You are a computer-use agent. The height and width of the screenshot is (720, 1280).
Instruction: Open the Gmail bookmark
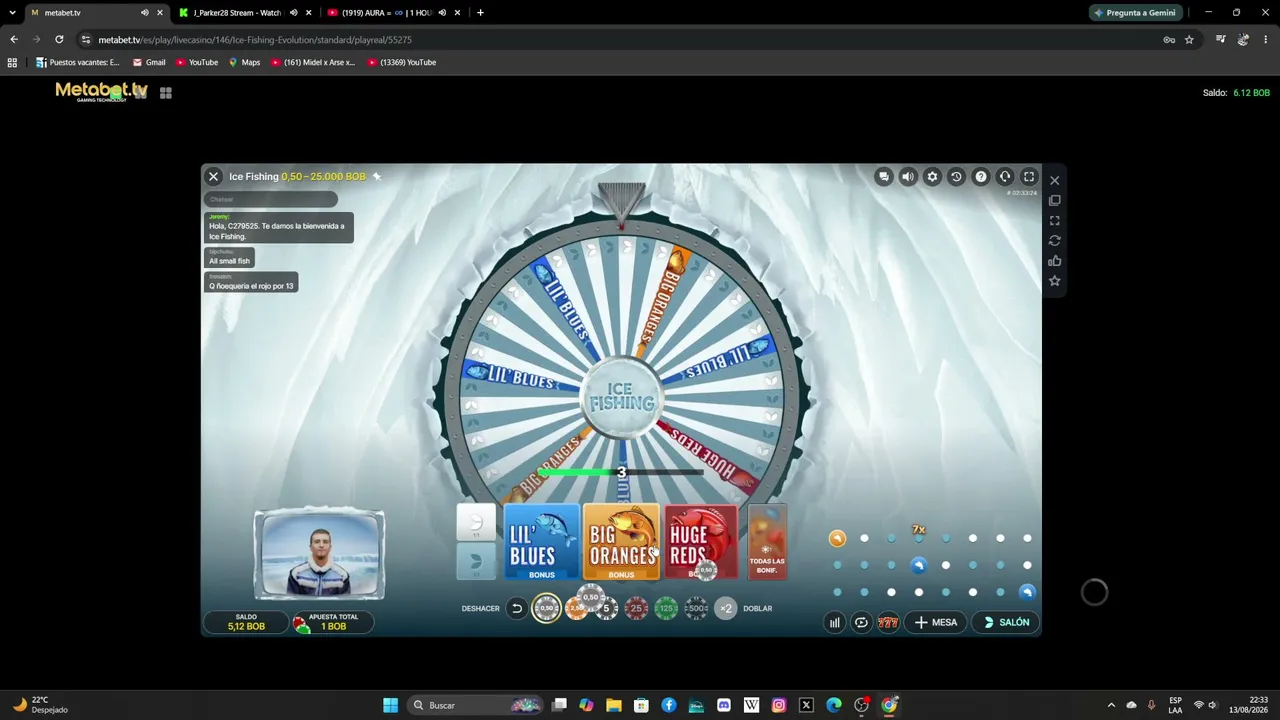tap(149, 62)
